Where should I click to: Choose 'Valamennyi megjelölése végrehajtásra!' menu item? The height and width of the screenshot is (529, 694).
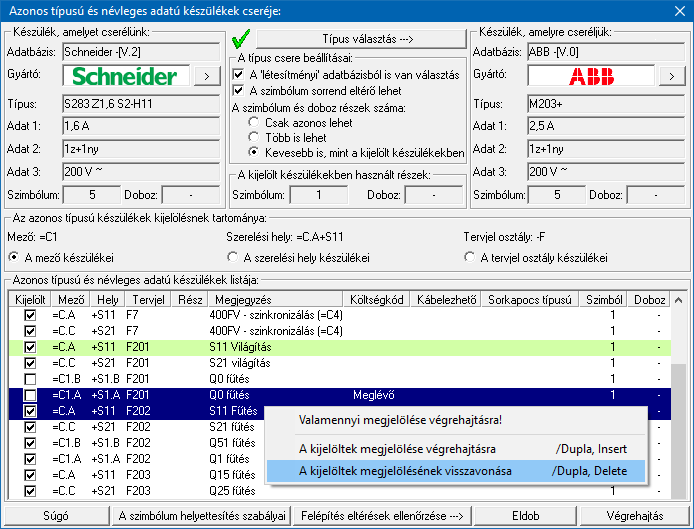[x=456, y=420]
